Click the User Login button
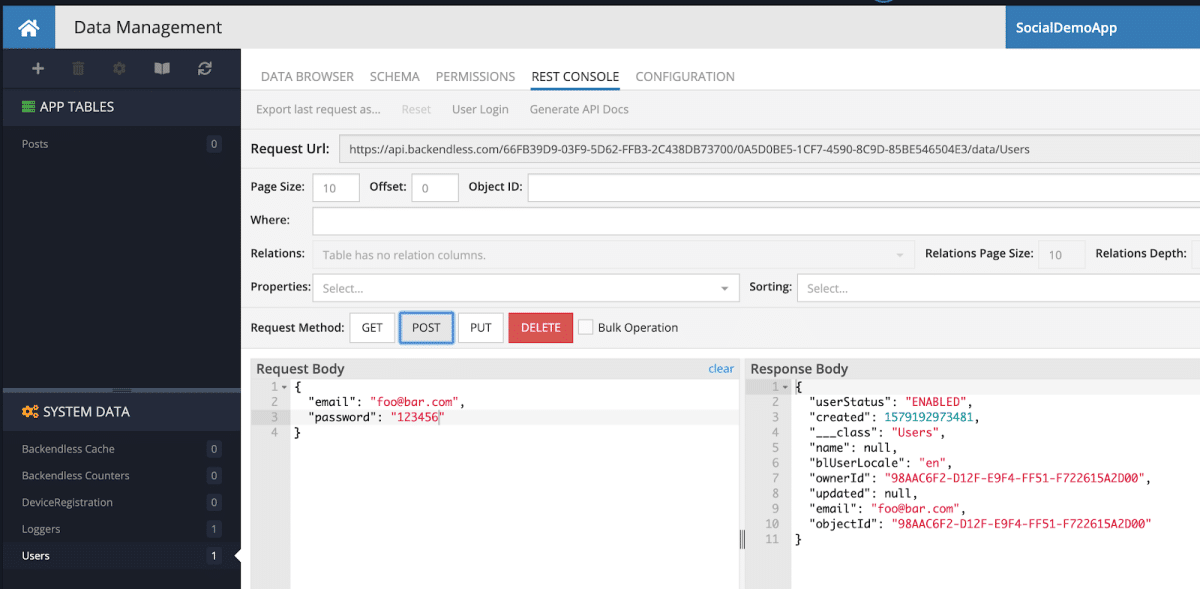The width and height of the screenshot is (1200, 589). tap(479, 109)
